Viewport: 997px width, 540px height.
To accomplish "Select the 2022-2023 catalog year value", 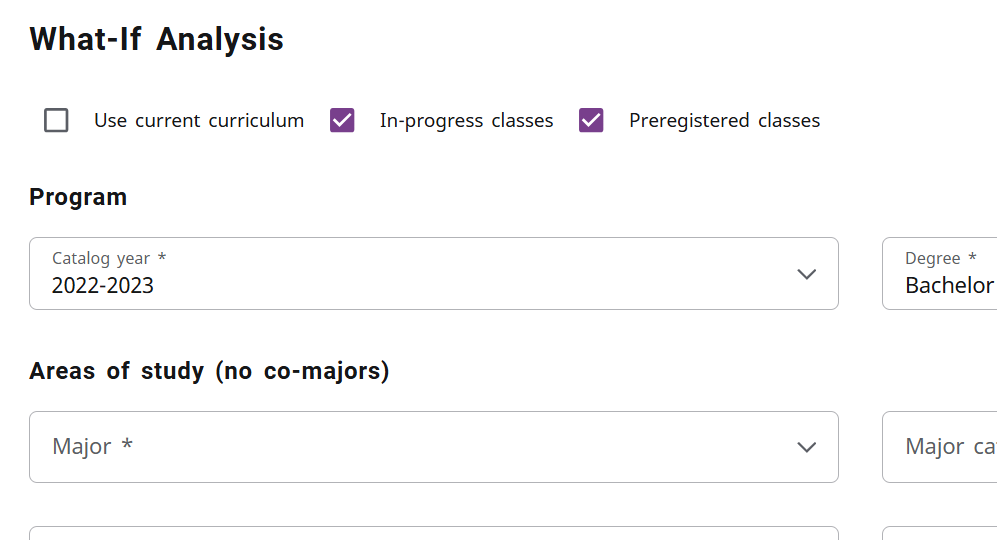I will (x=103, y=286).
